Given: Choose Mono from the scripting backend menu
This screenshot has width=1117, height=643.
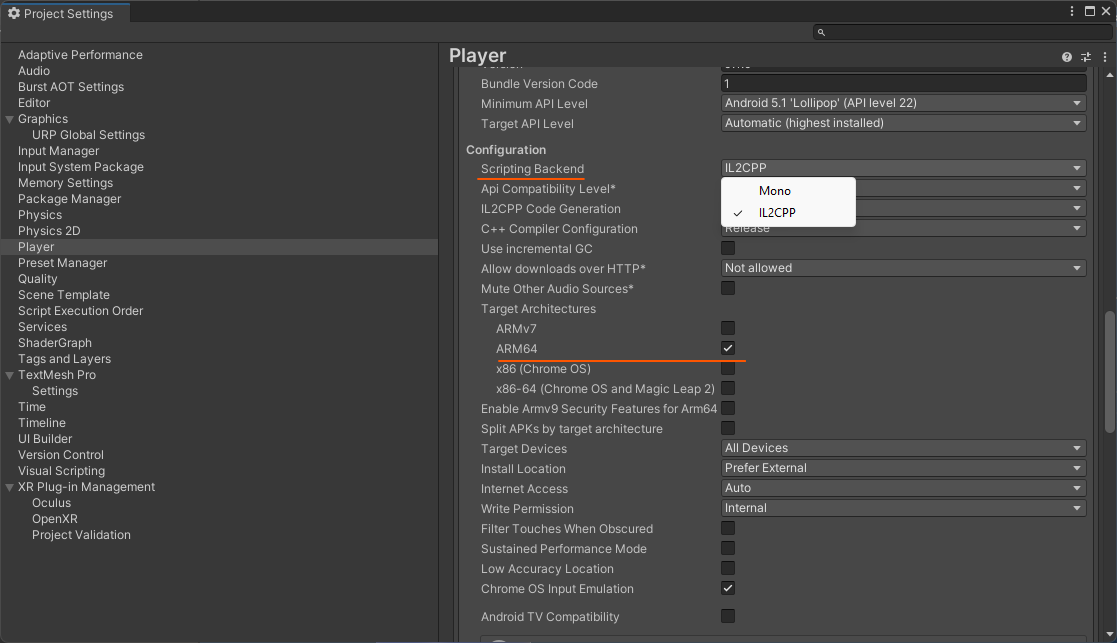Looking at the screenshot, I should [789, 191].
